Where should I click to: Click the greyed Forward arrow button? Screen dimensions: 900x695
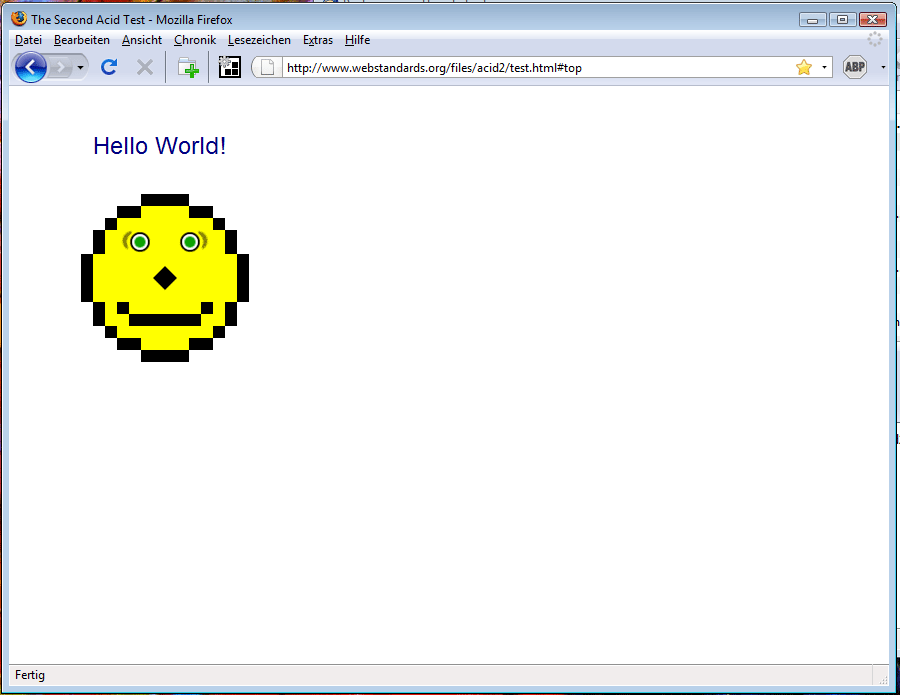pos(60,68)
